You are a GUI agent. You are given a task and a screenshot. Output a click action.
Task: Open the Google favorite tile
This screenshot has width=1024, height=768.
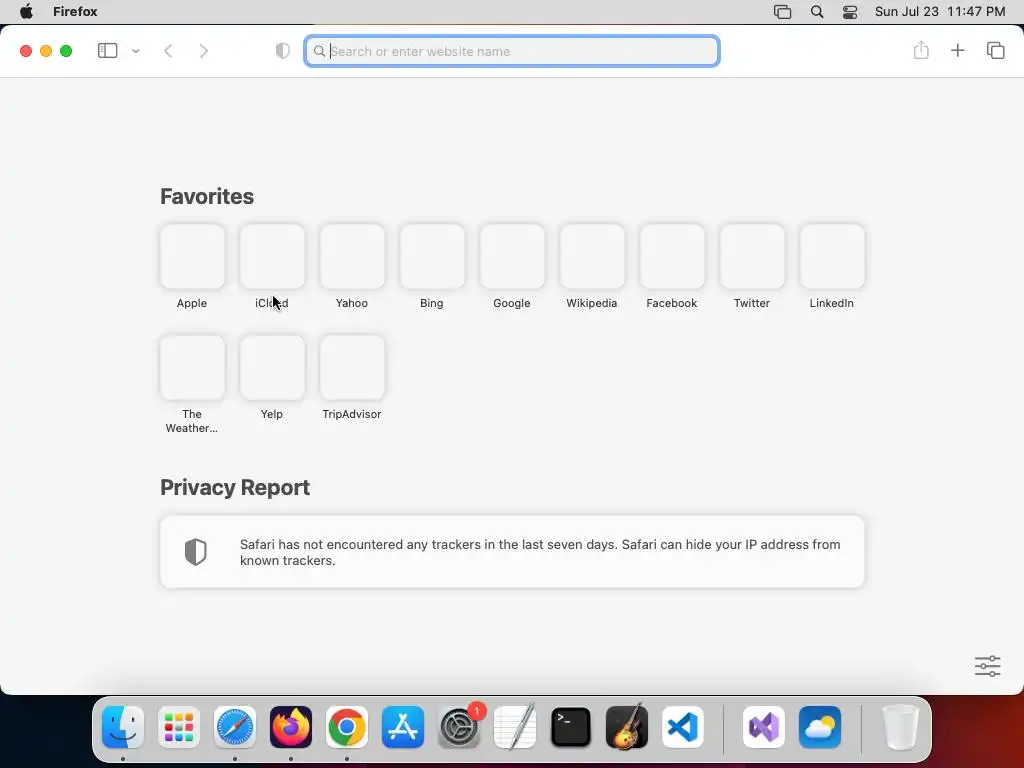tap(512, 257)
